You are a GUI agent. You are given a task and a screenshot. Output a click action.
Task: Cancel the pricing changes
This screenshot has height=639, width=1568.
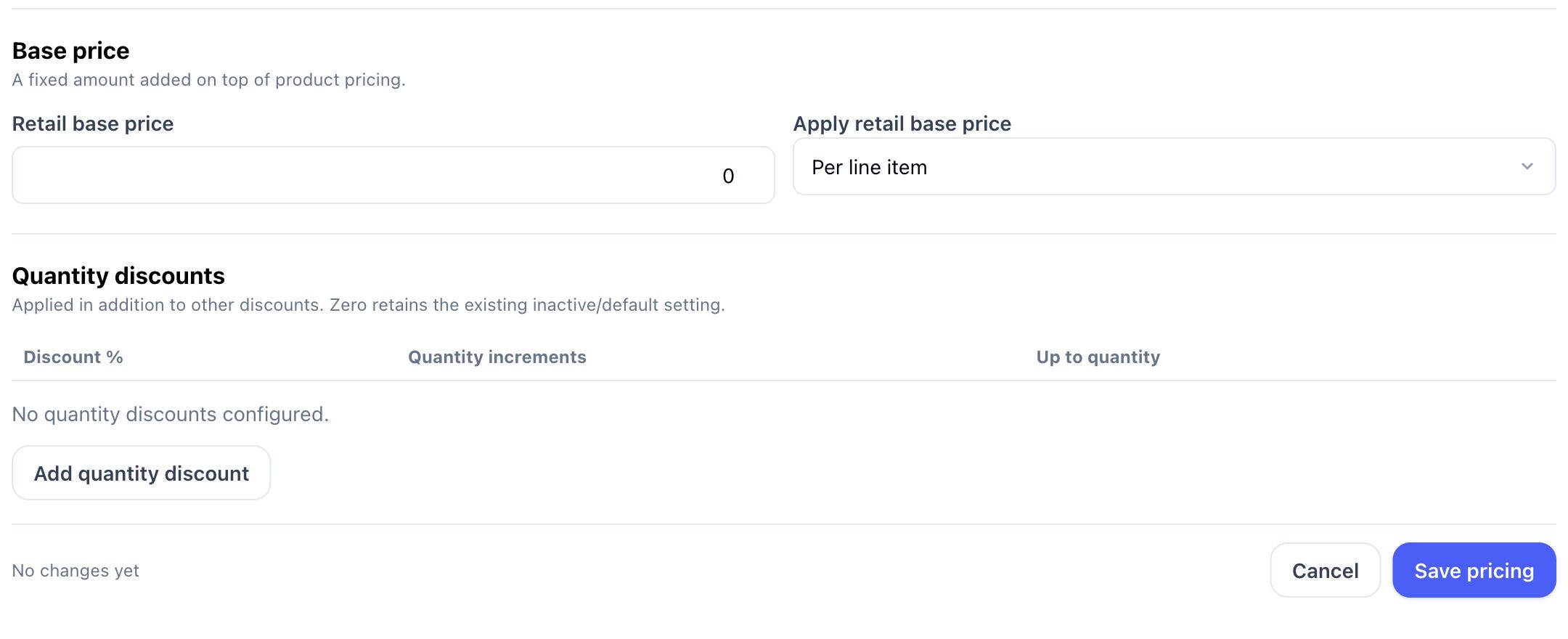click(x=1325, y=570)
